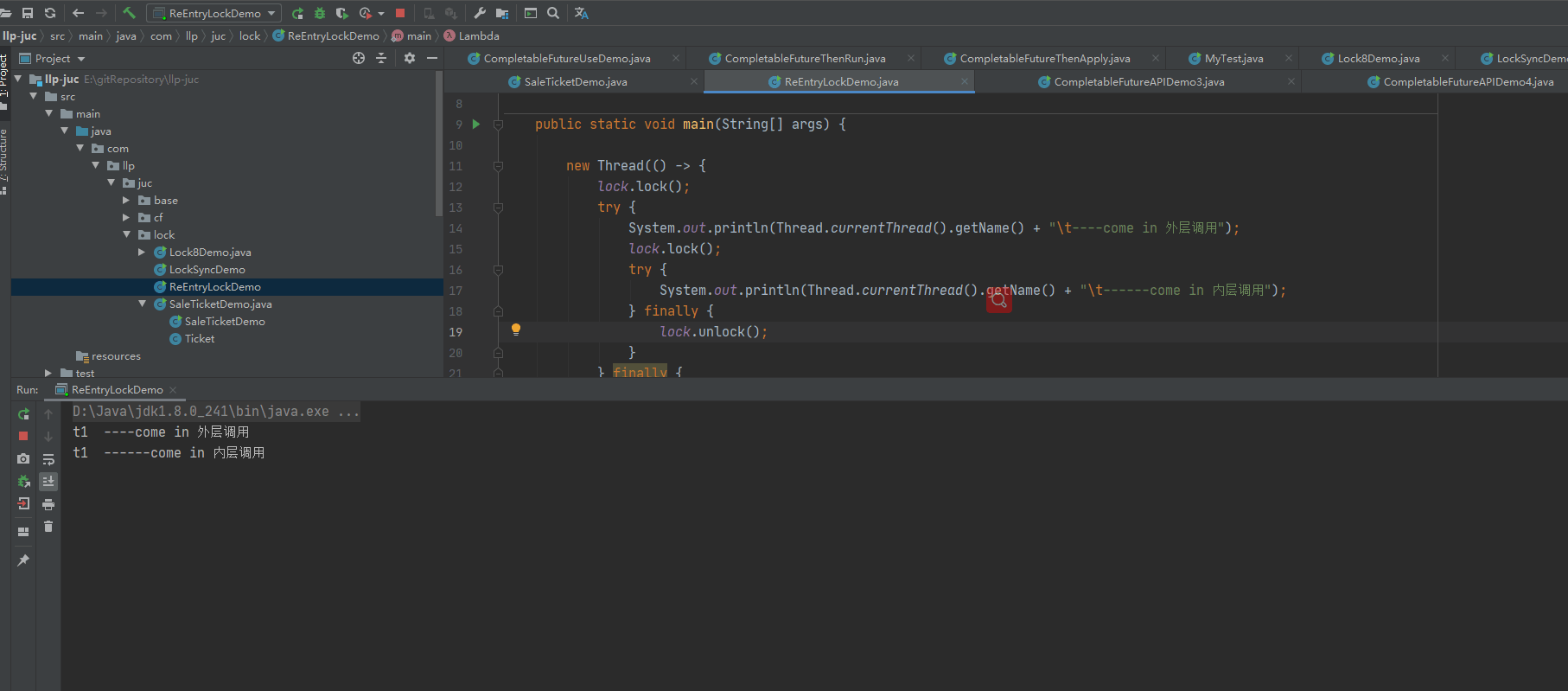1568x691 pixels.
Task: Click the Build Project hammer icon
Action: 130,13
